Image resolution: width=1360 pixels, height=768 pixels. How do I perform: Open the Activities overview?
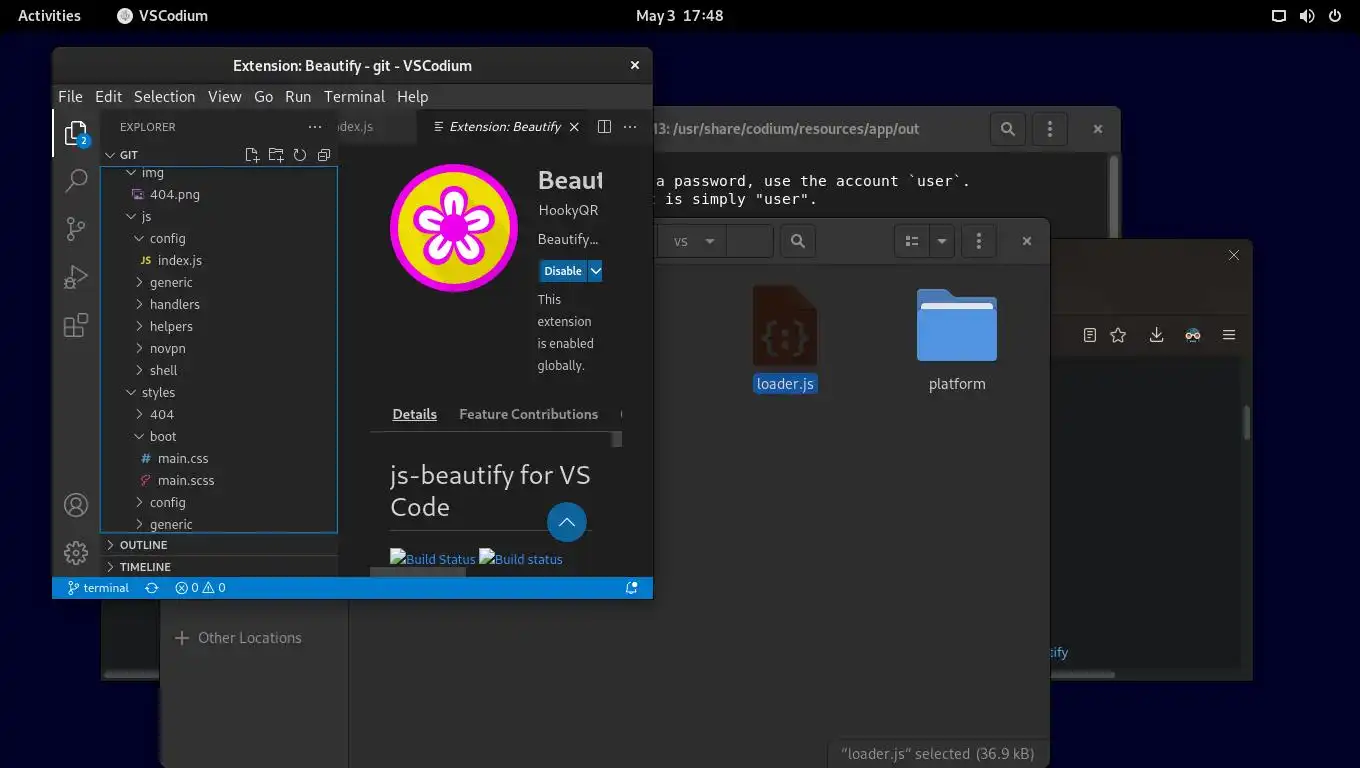[x=49, y=16]
